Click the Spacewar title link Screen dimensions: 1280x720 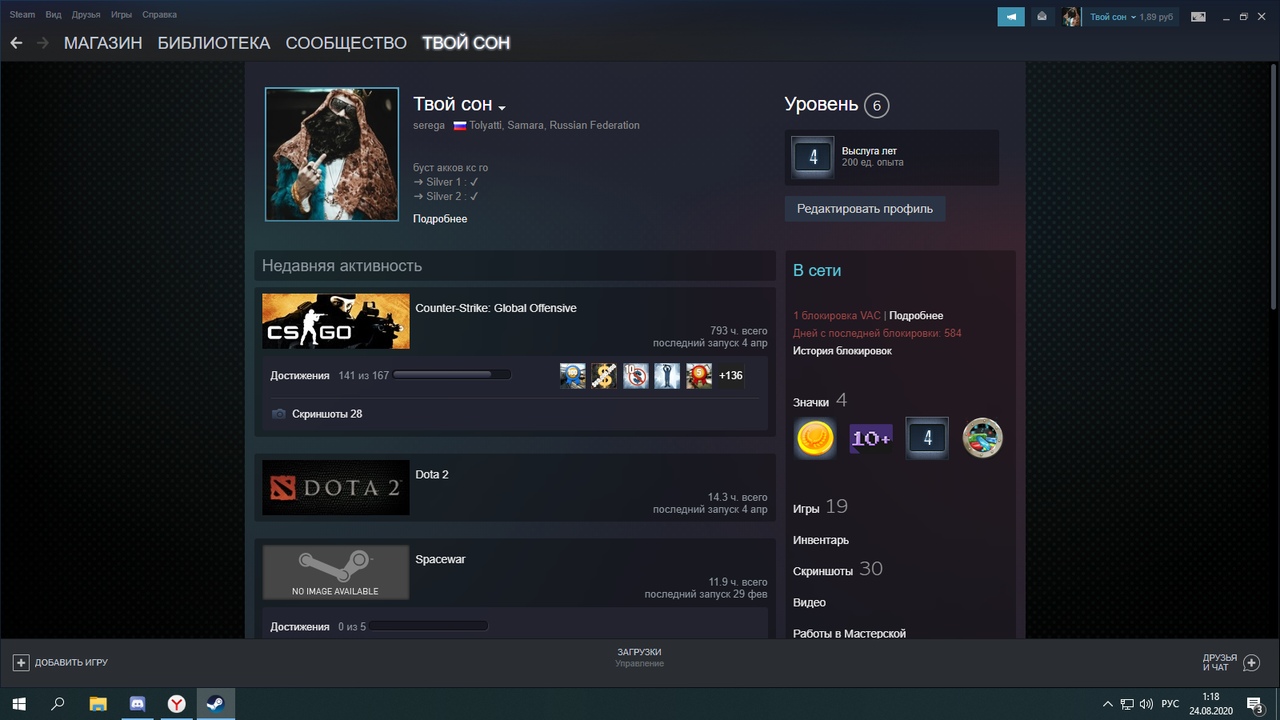click(440, 559)
